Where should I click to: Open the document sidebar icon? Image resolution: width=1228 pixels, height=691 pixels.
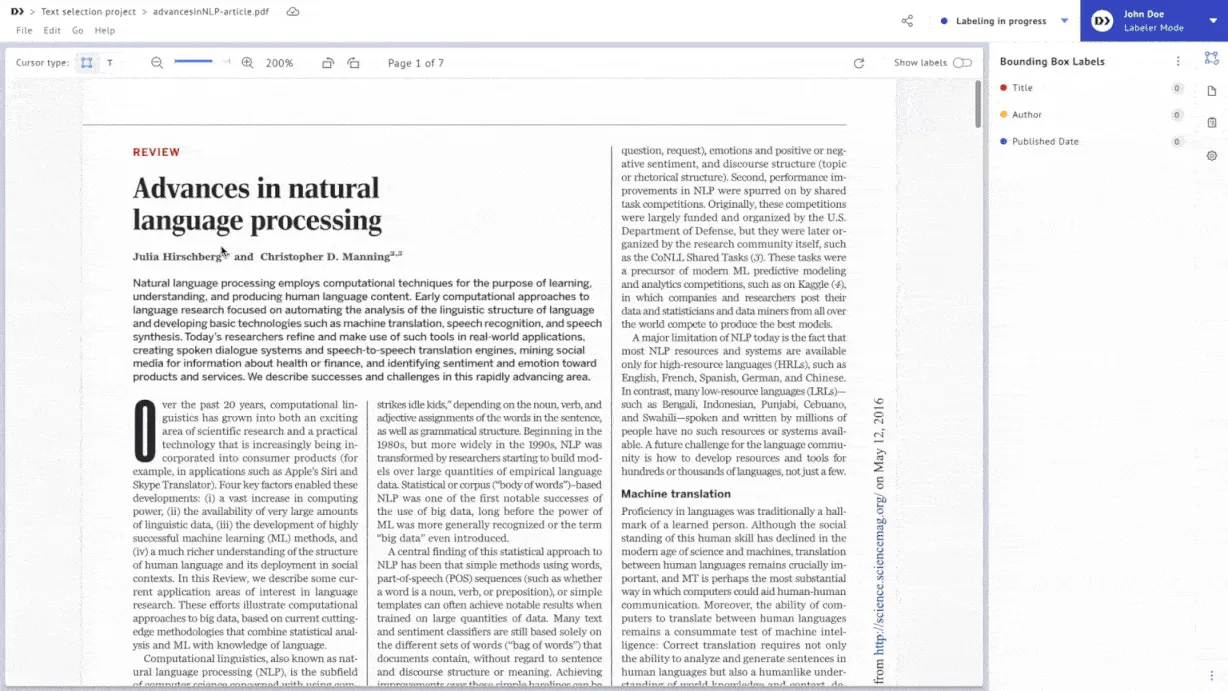tap(1211, 91)
